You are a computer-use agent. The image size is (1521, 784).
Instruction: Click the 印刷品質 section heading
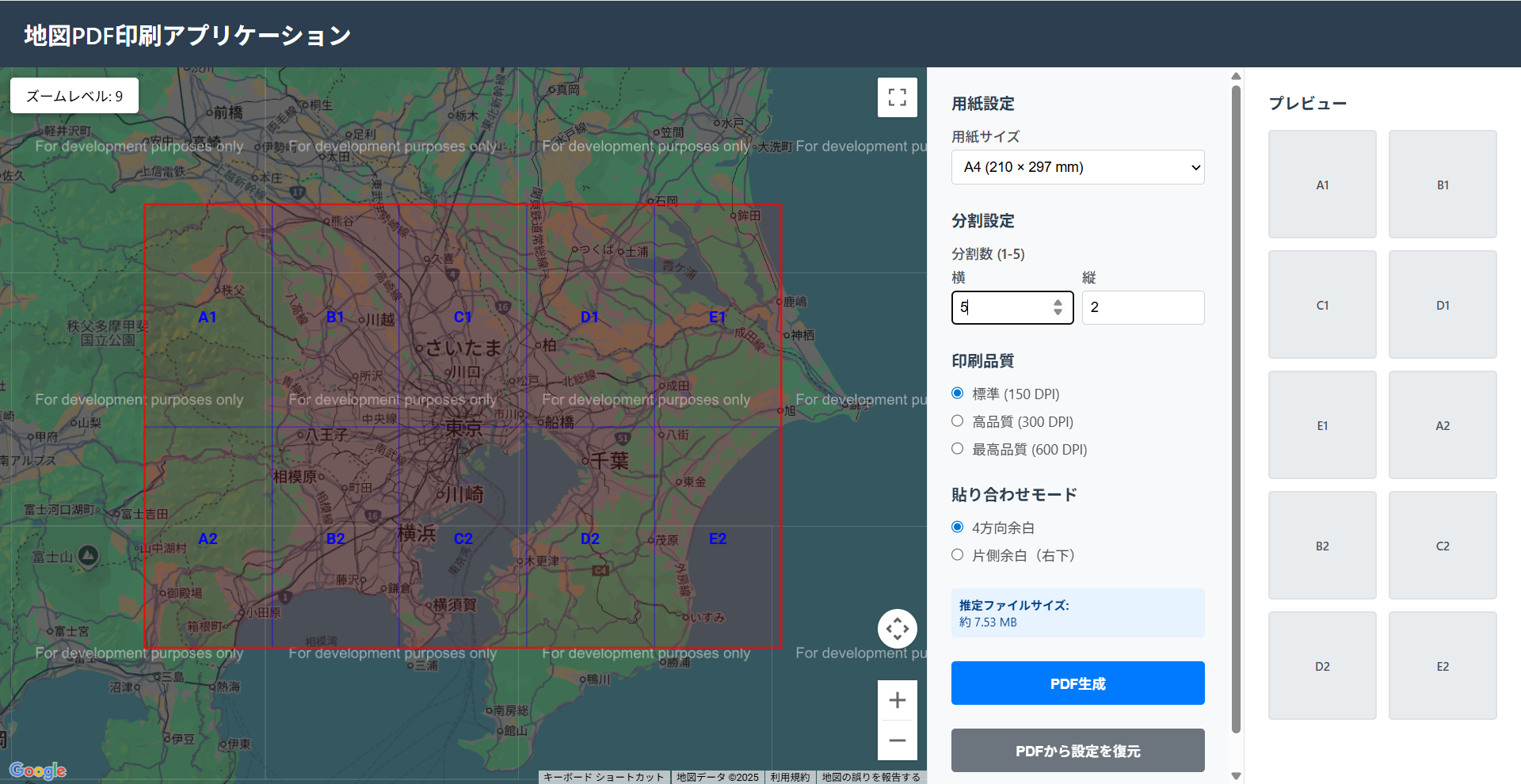(983, 361)
